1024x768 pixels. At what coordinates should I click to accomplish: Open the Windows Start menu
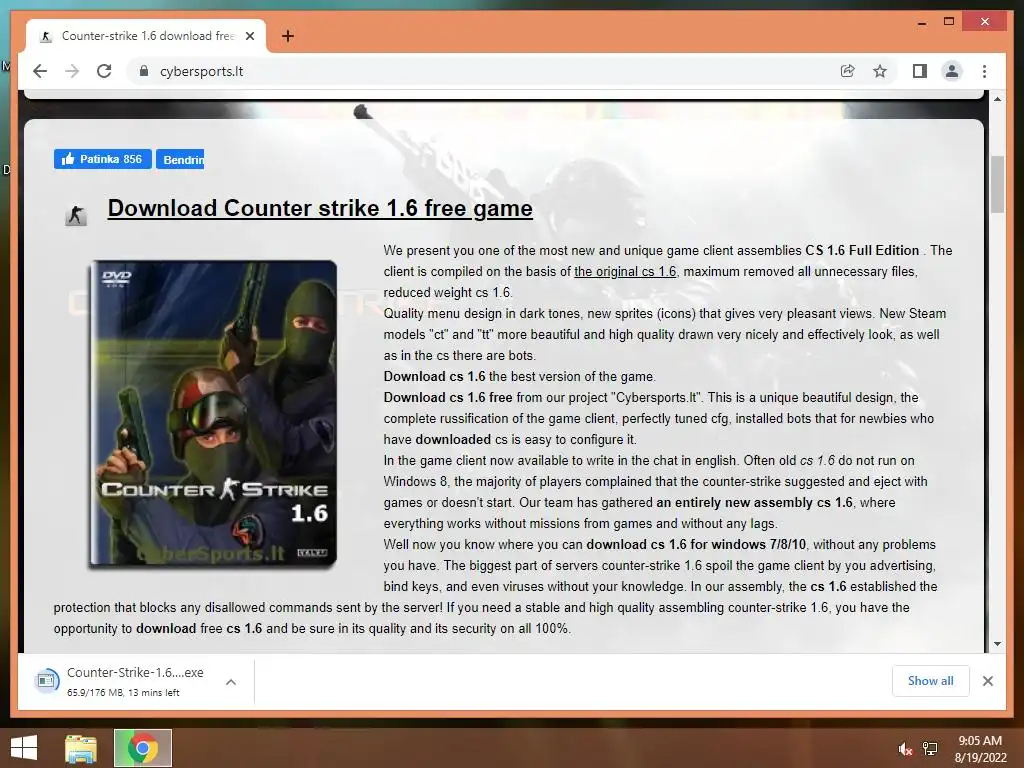pos(24,748)
